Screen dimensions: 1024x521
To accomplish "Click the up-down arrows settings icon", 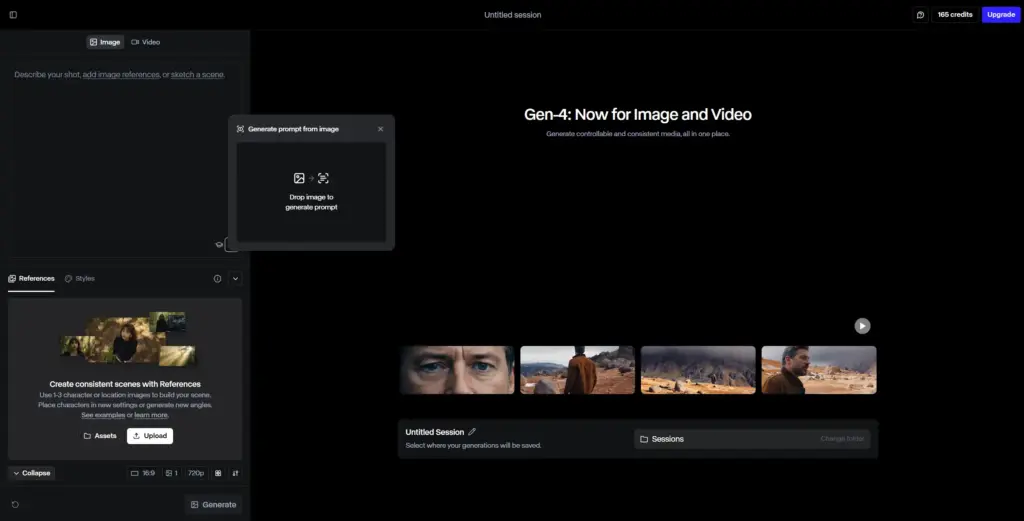I will [235, 473].
